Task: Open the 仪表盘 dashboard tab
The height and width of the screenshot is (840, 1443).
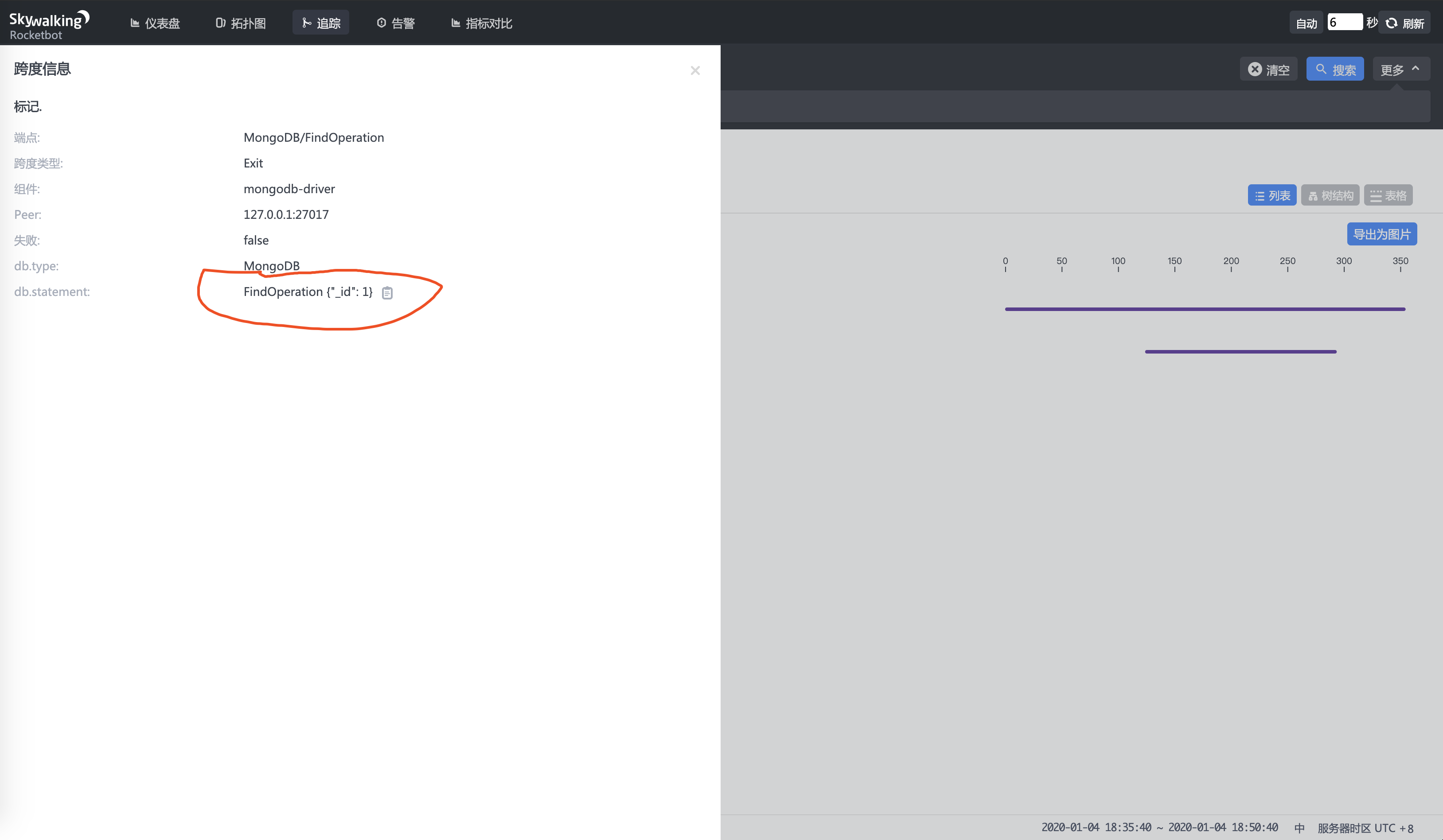Action: coord(155,23)
